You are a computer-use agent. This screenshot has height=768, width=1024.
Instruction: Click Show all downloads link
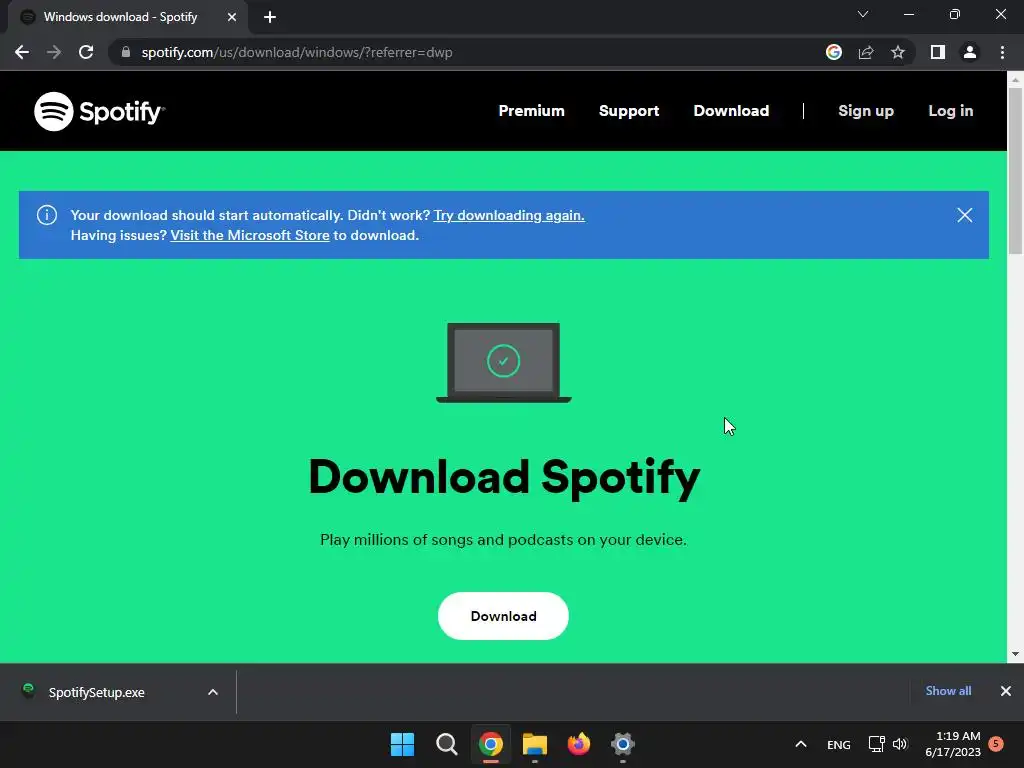948,691
